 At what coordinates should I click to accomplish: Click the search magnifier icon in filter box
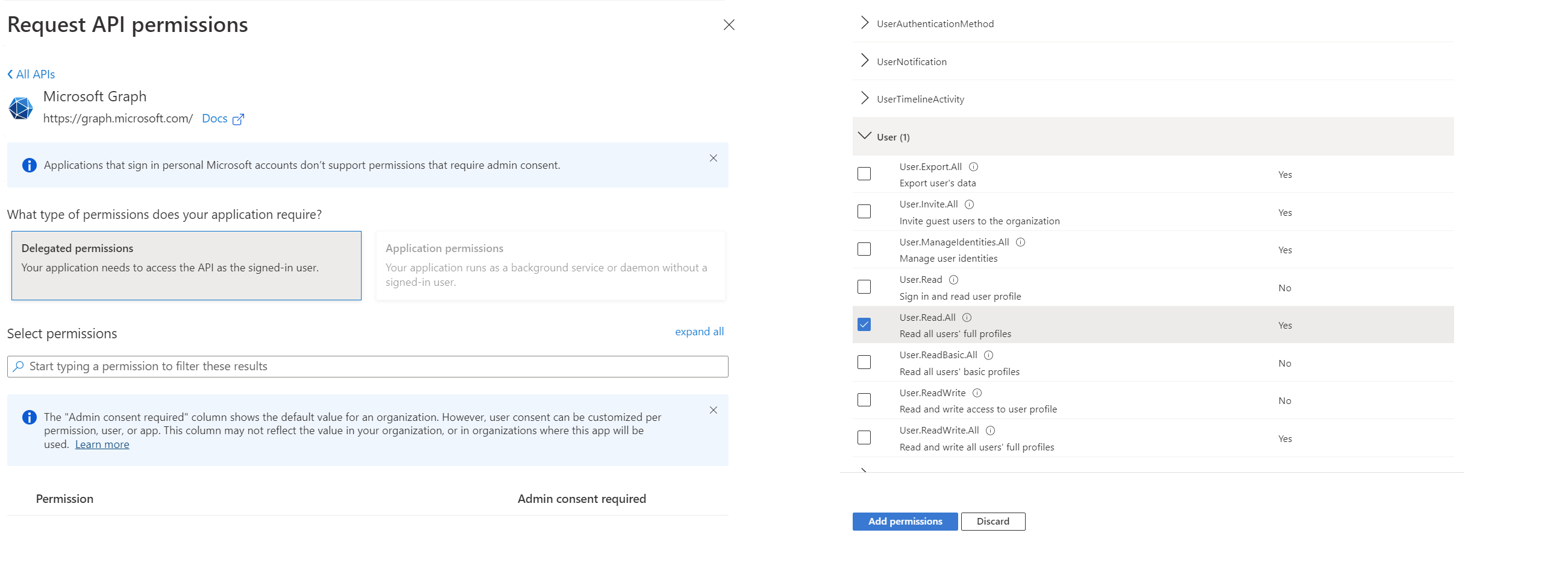coord(18,367)
